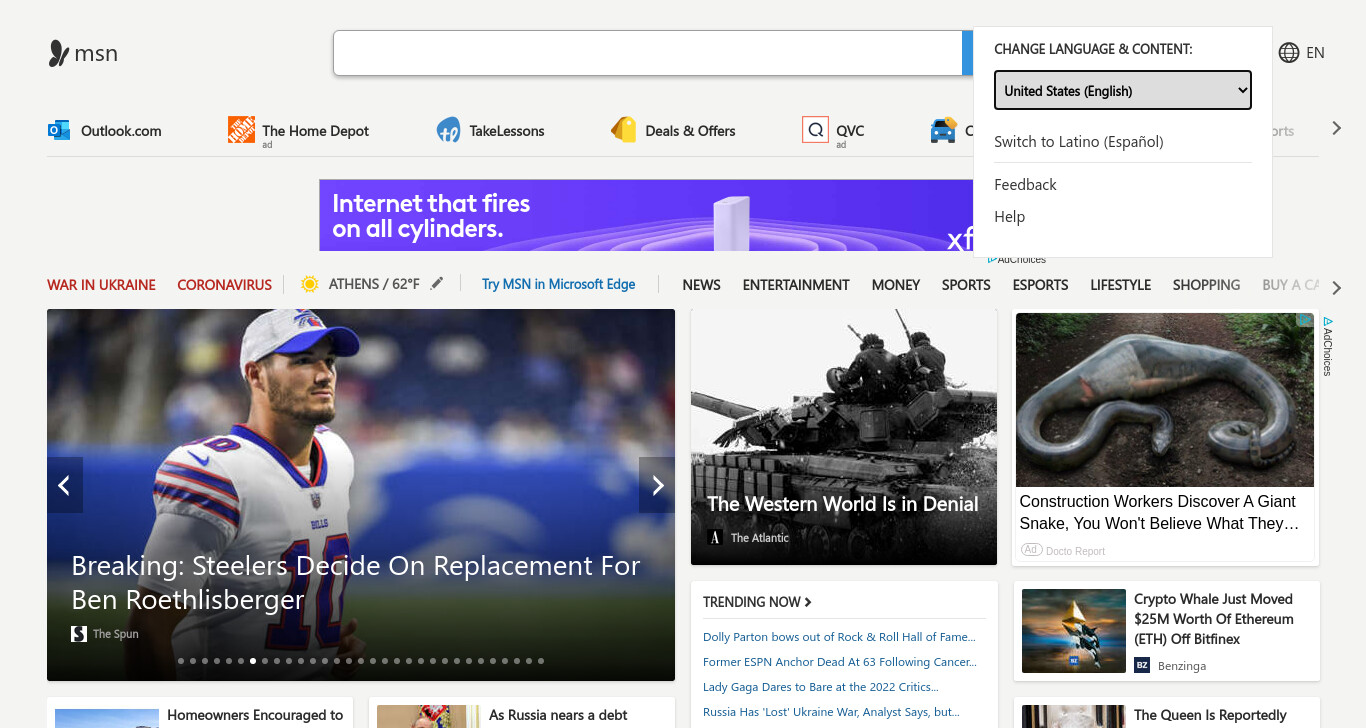Screen dimensions: 1366x728
Task: Click the Benzinga source icon
Action: click(1142, 665)
